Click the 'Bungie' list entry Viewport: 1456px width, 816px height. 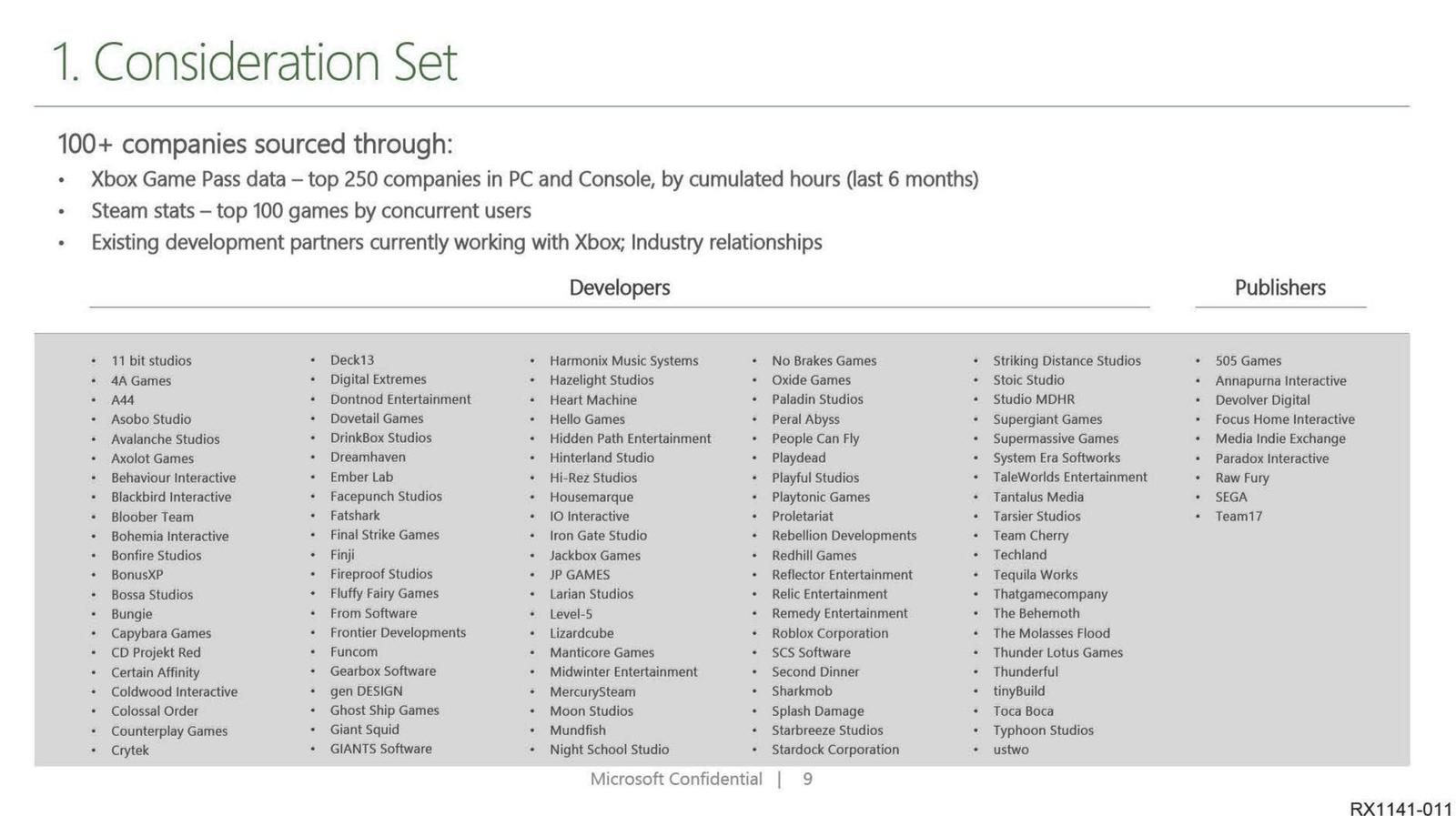[131, 614]
